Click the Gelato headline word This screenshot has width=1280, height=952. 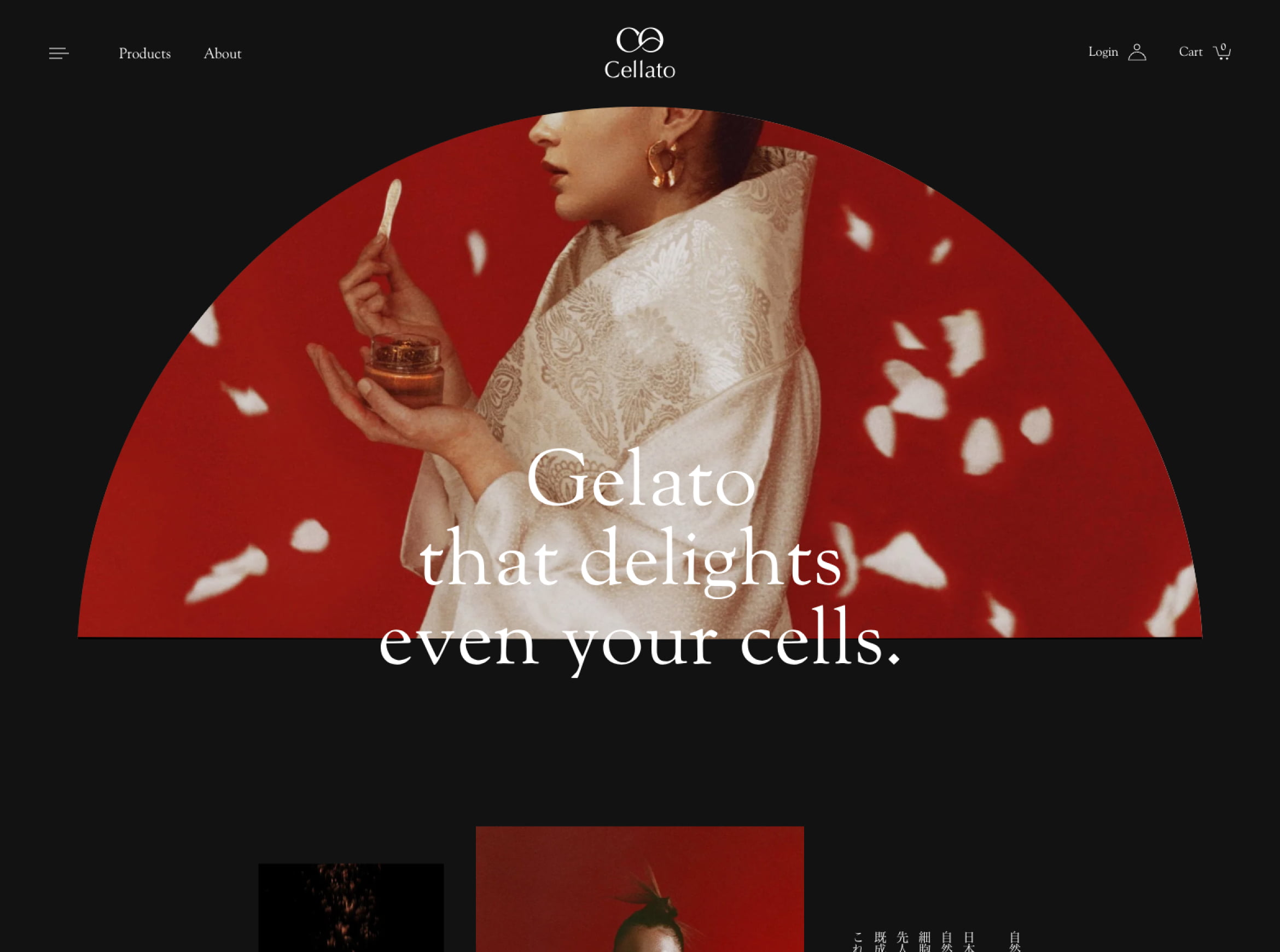(641, 478)
